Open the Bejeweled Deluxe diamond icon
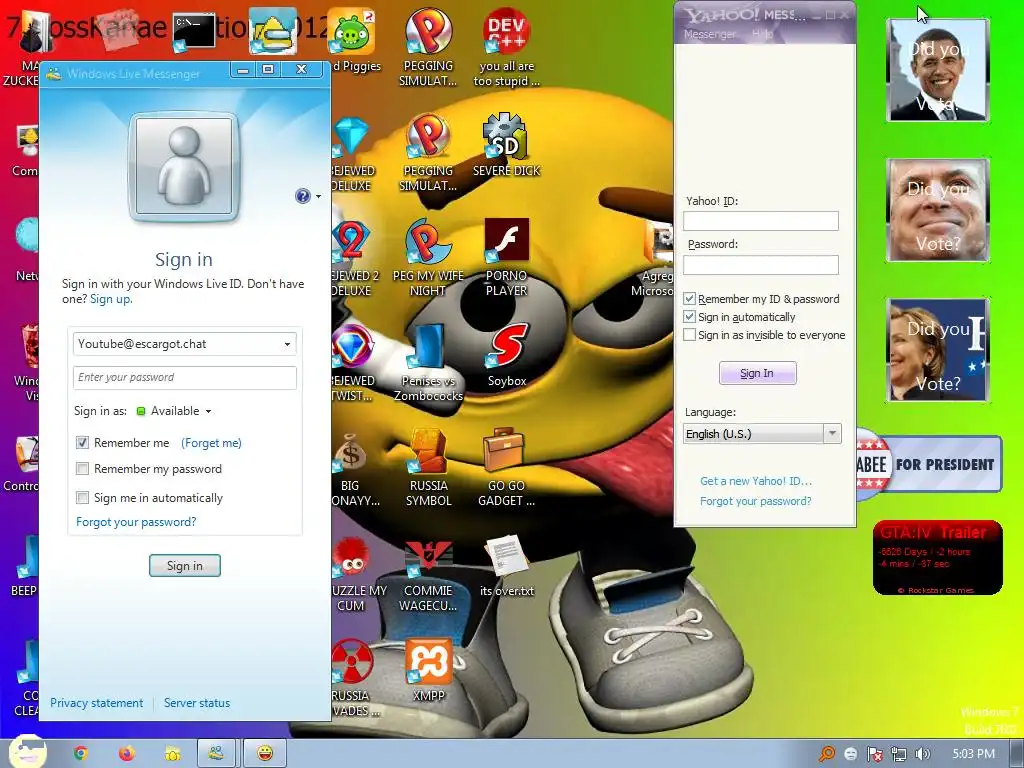The image size is (1024, 768). point(352,155)
